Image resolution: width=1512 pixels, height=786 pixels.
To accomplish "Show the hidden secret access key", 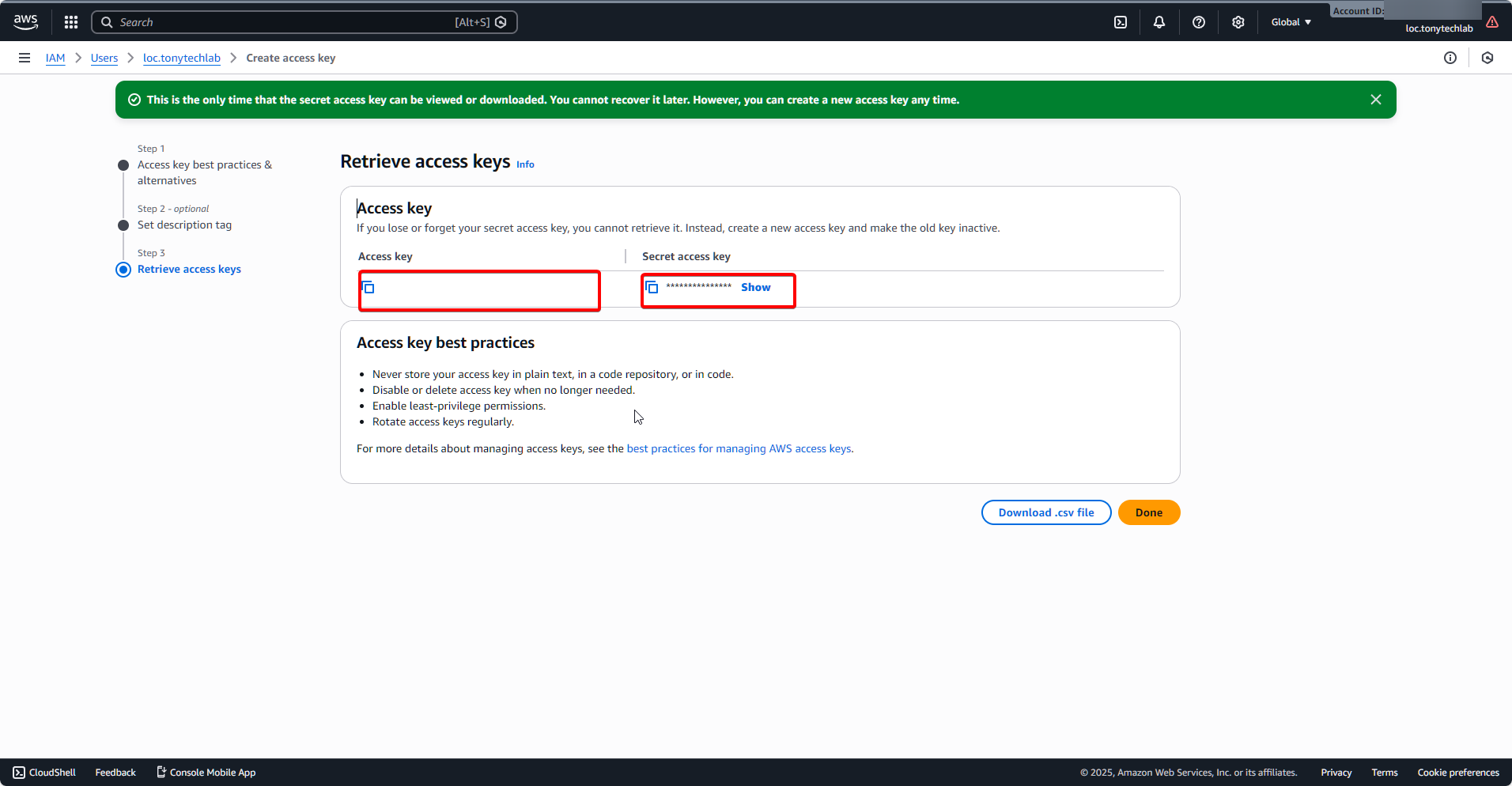I will [x=755, y=287].
